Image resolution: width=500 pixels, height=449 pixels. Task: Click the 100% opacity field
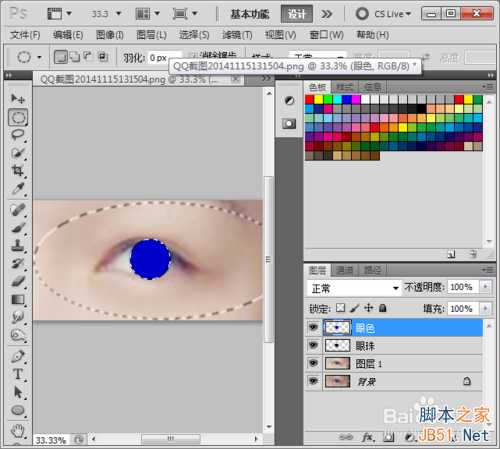tap(463, 287)
